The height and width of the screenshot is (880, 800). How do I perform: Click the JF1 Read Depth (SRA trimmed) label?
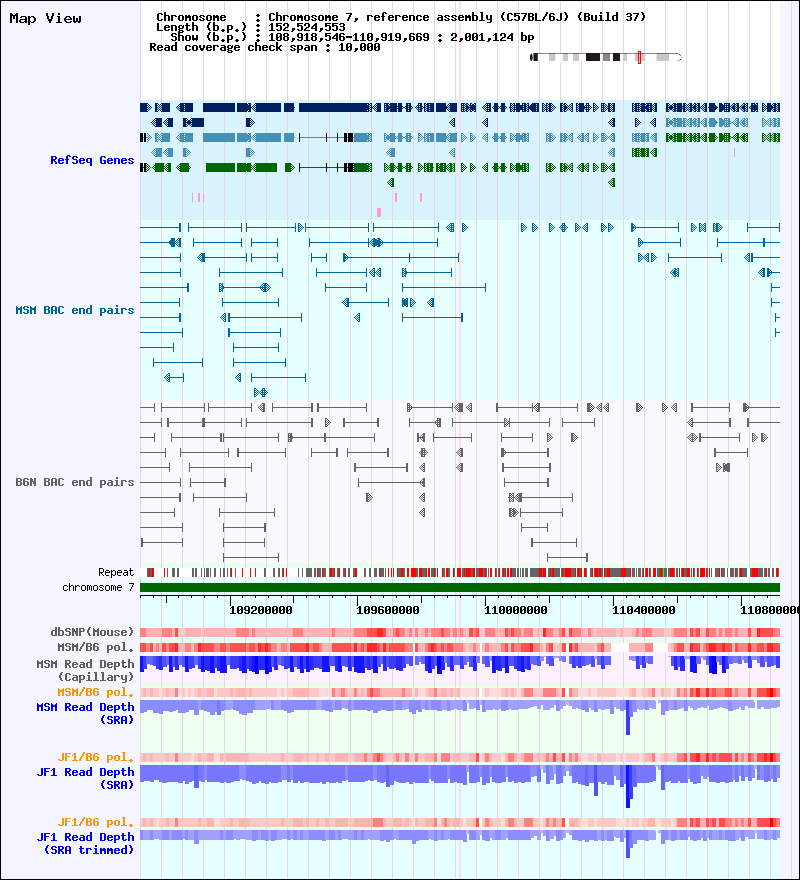tap(85, 844)
